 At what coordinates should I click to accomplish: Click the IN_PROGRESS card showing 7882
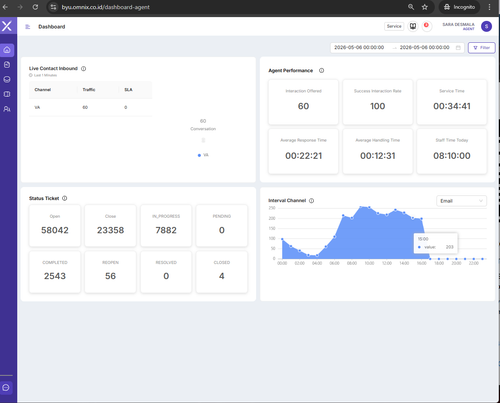[x=166, y=226]
